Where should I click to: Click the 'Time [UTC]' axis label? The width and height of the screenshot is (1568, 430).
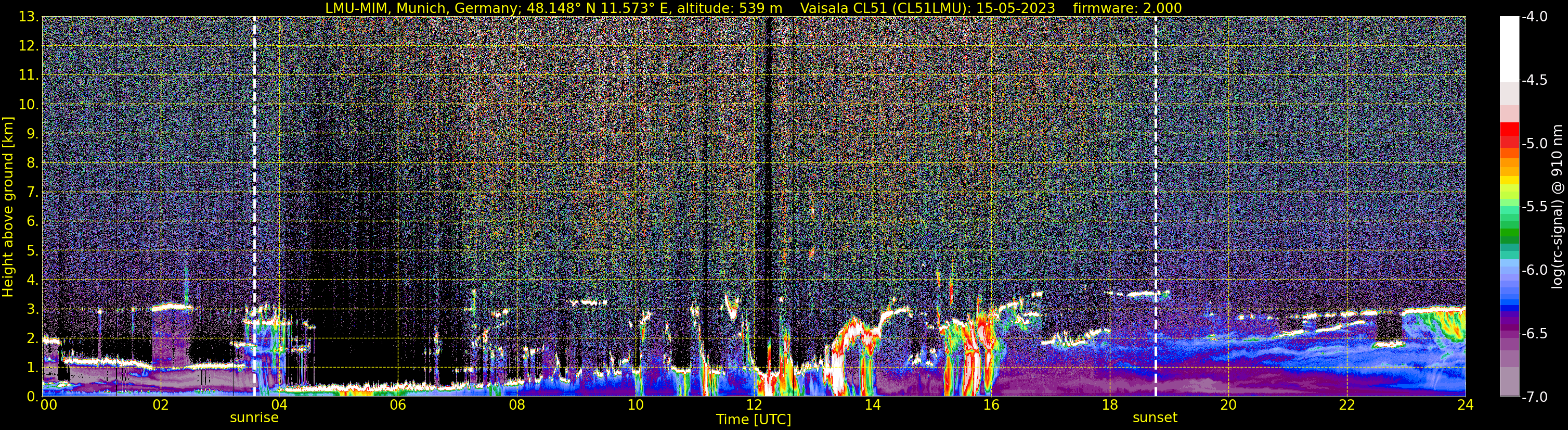[754, 420]
